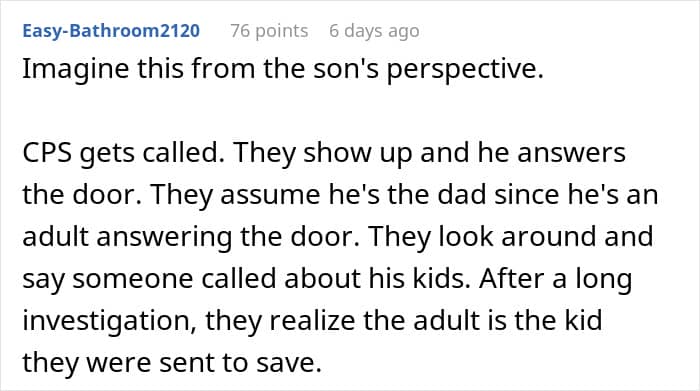Click the phrase After a long

(x=556, y=280)
